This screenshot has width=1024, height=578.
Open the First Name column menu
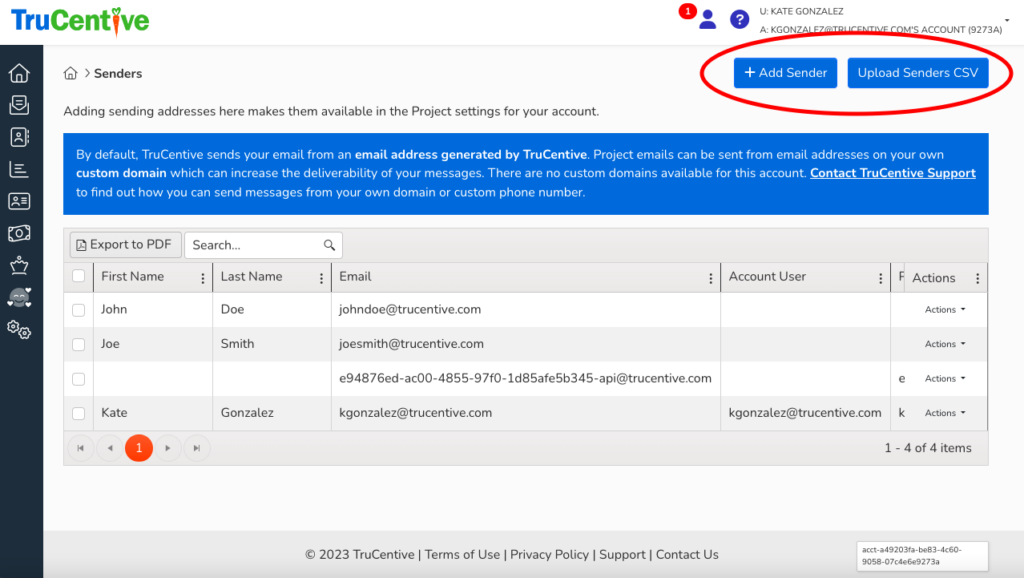[203, 278]
